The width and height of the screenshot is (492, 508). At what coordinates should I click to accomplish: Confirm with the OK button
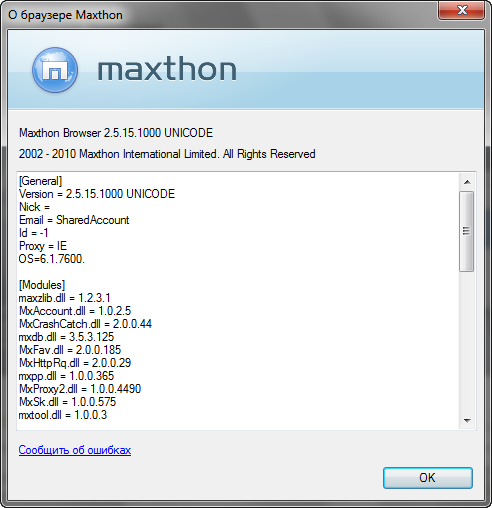(428, 478)
